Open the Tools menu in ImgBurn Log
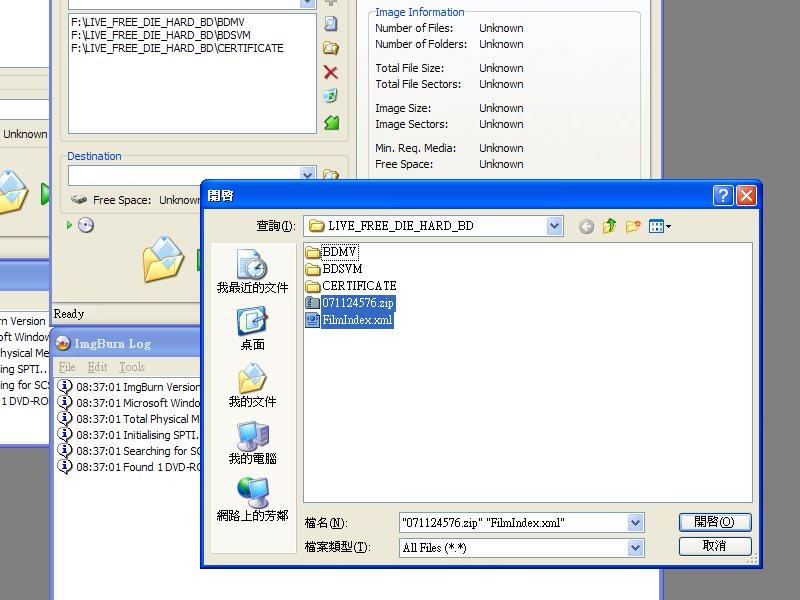Viewport: 800px width, 600px height. [132, 367]
